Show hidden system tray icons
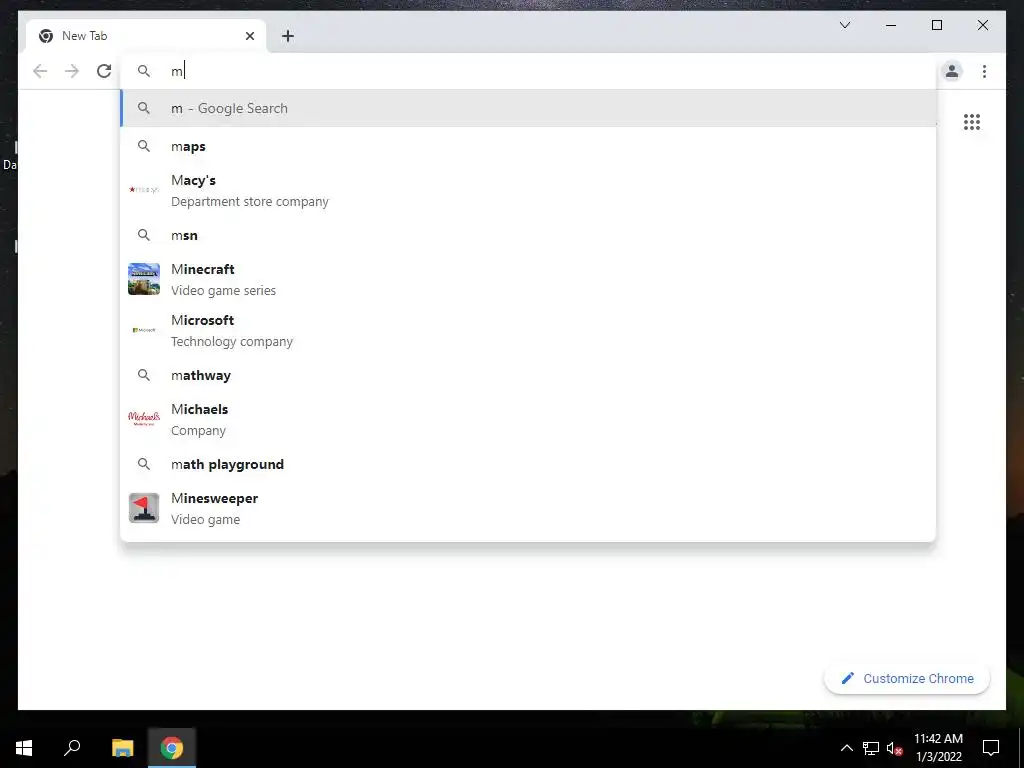 [x=846, y=748]
